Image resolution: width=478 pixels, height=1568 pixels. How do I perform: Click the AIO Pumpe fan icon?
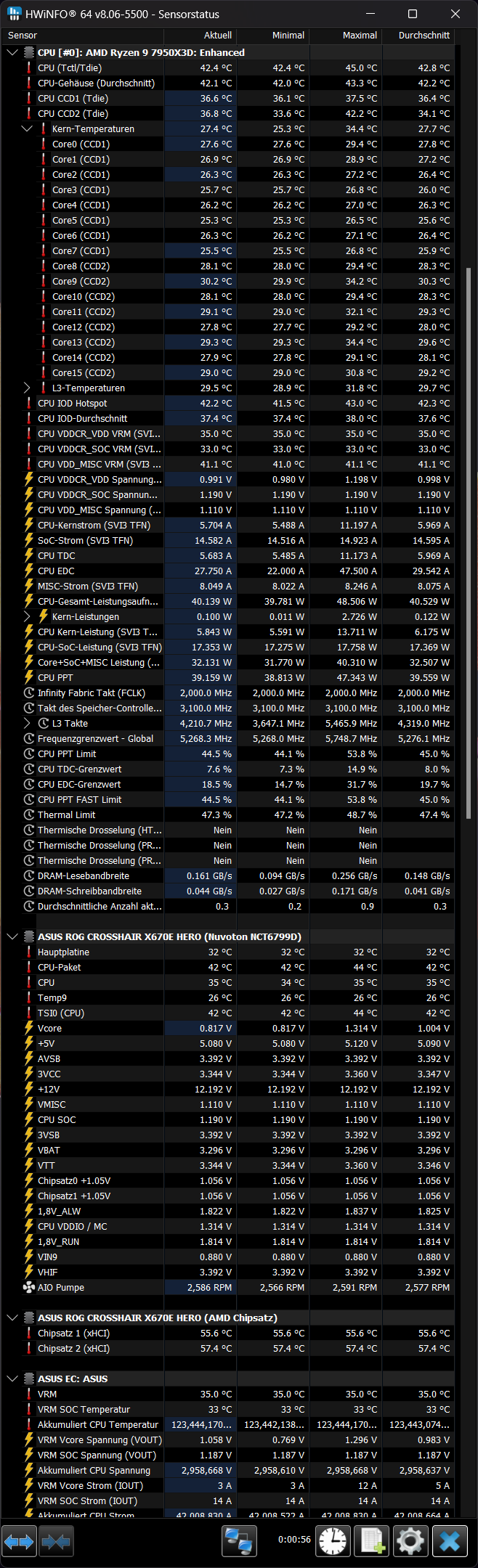point(29,1287)
